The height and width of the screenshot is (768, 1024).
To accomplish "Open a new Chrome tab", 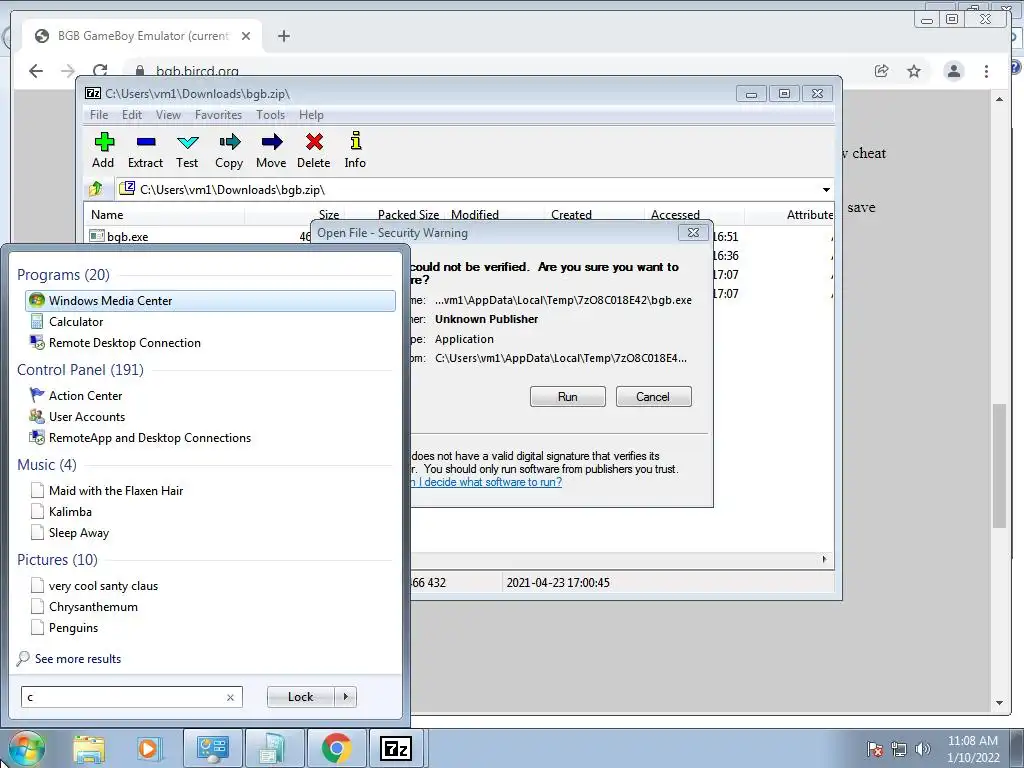I will pos(283,36).
